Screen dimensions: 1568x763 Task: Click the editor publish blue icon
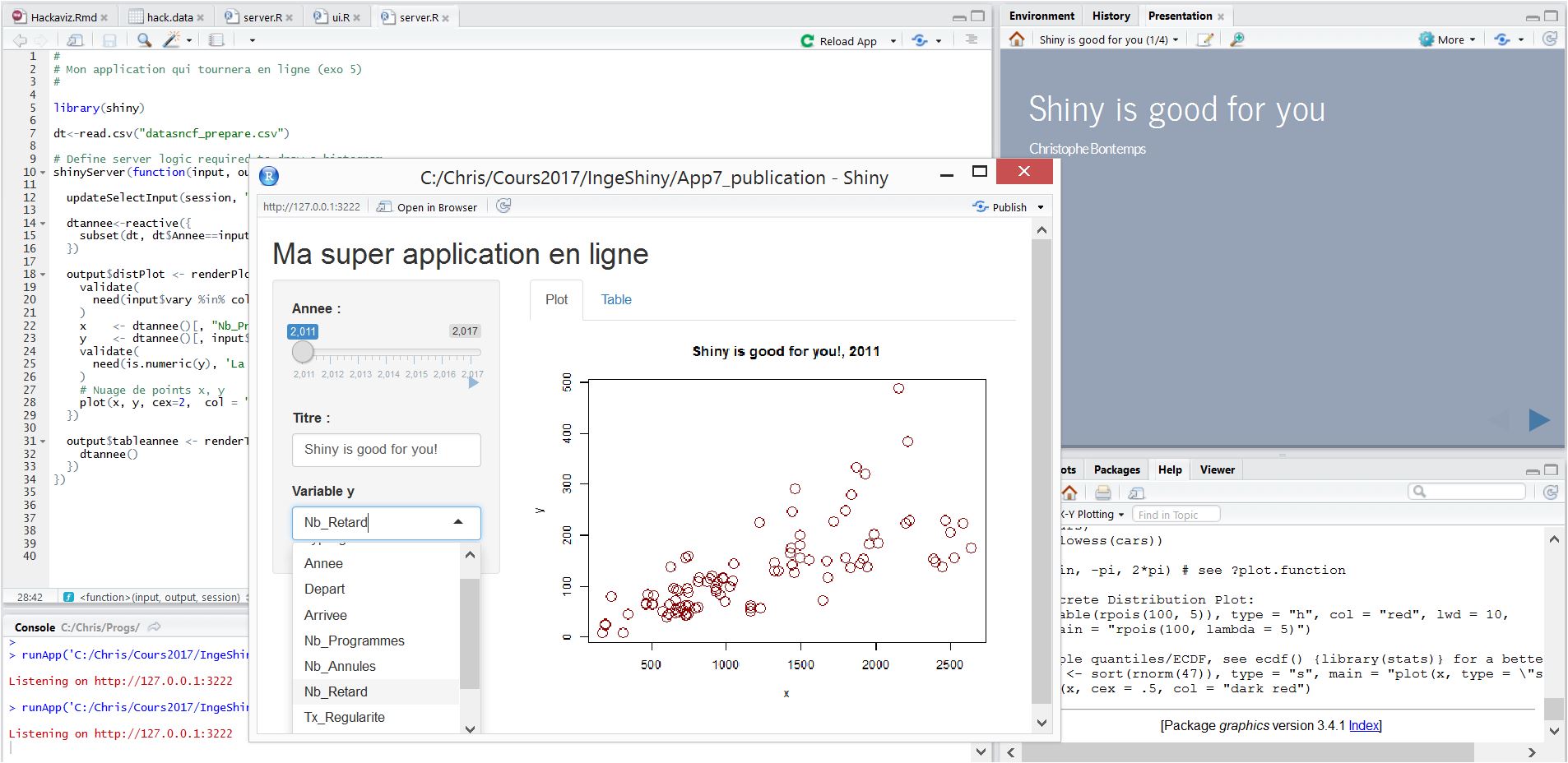[x=920, y=40]
